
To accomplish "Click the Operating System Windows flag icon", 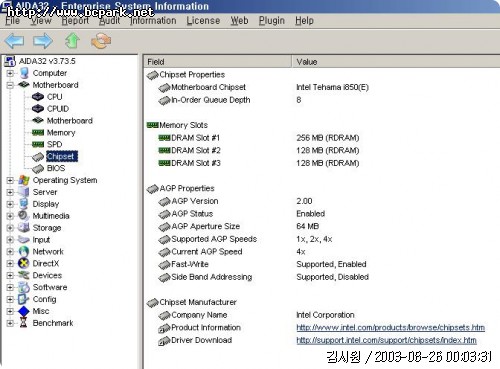I will pos(24,180).
